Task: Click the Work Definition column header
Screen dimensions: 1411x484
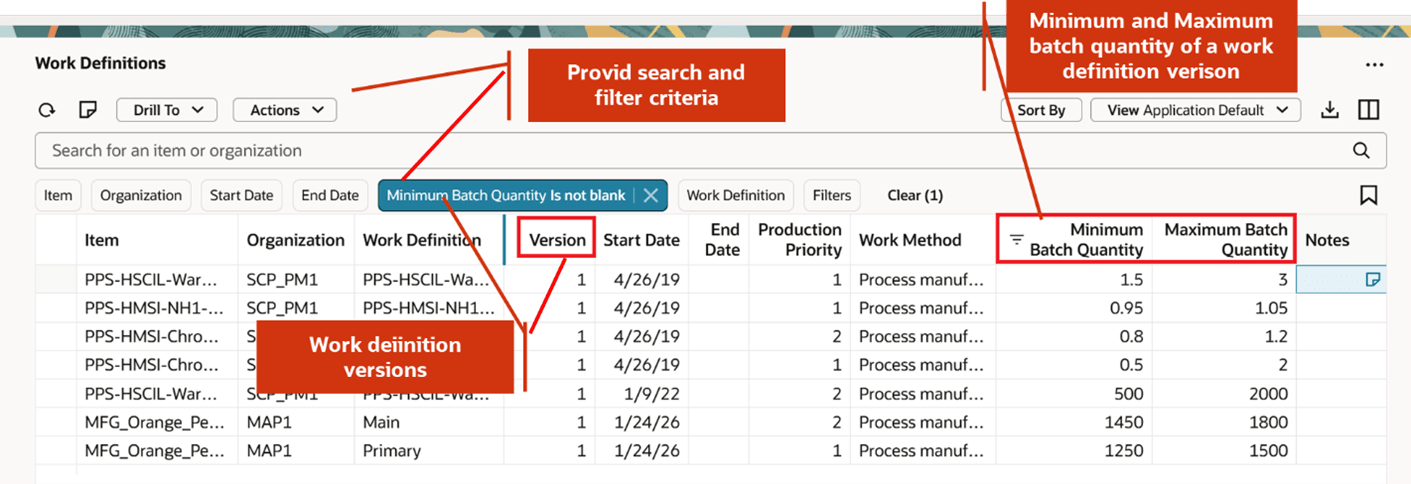Action: point(422,240)
